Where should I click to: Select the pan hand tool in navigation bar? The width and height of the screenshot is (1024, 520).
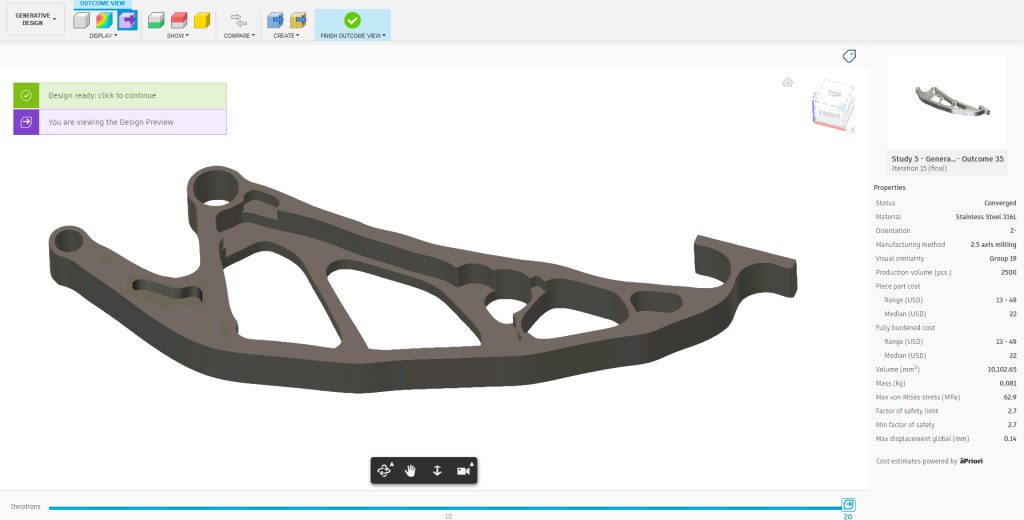pos(410,471)
